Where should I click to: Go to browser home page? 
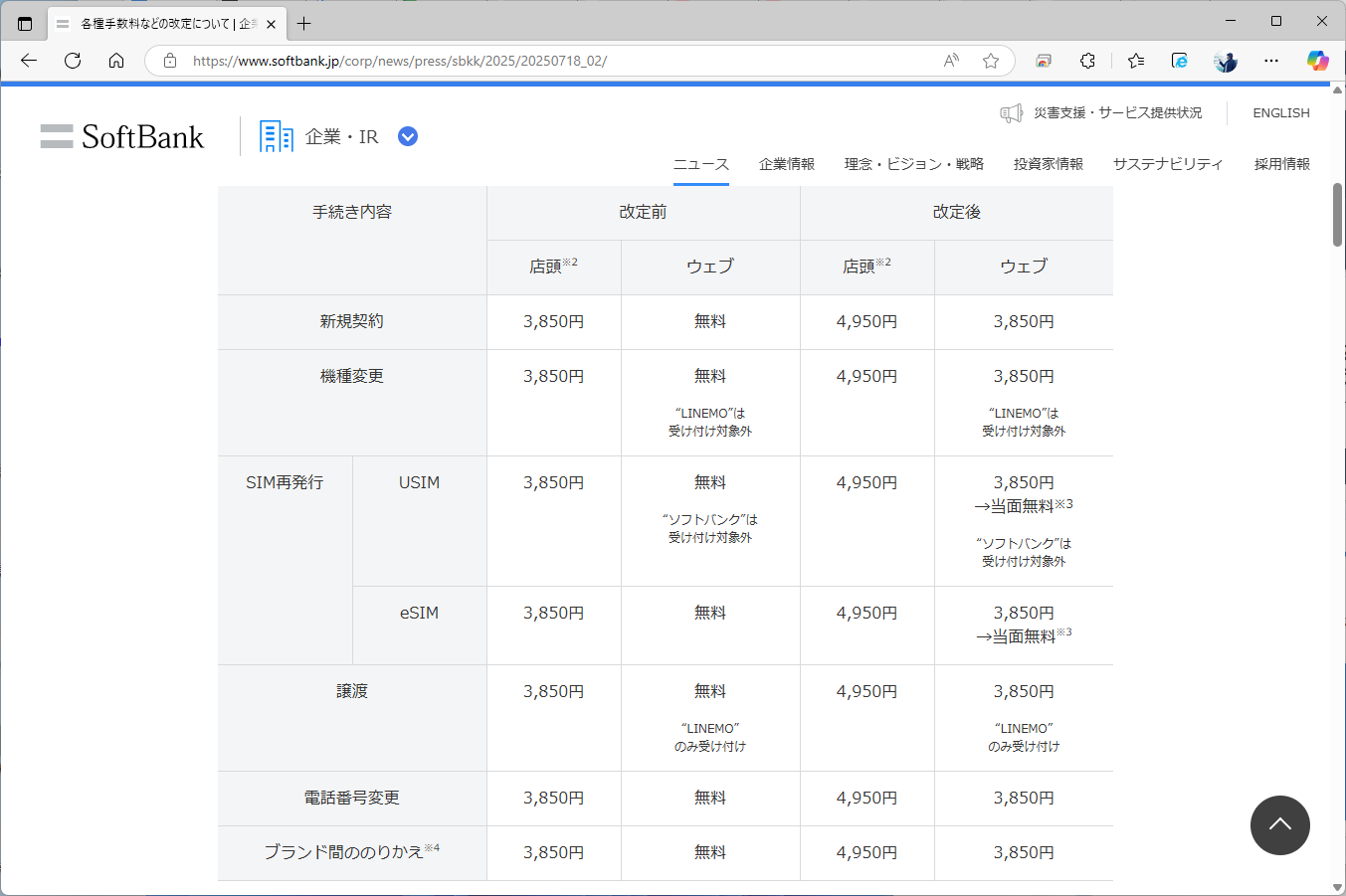[x=116, y=61]
